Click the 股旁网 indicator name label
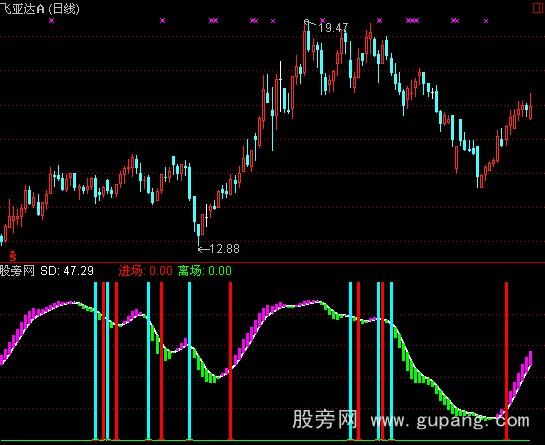The height and width of the screenshot is (445, 545). coord(17,271)
